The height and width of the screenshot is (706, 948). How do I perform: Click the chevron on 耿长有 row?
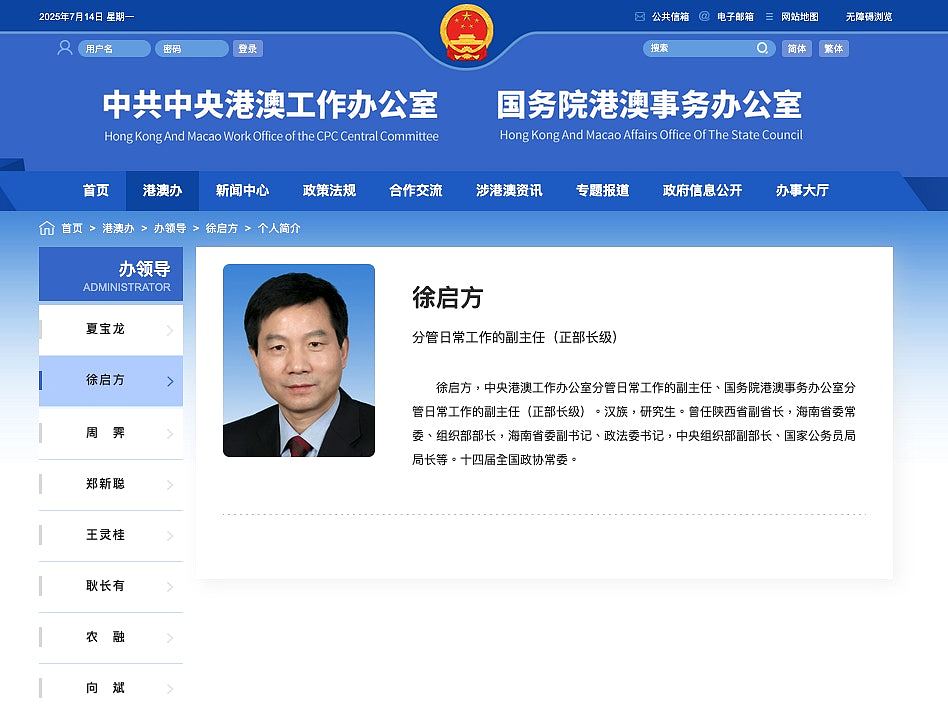[170, 586]
